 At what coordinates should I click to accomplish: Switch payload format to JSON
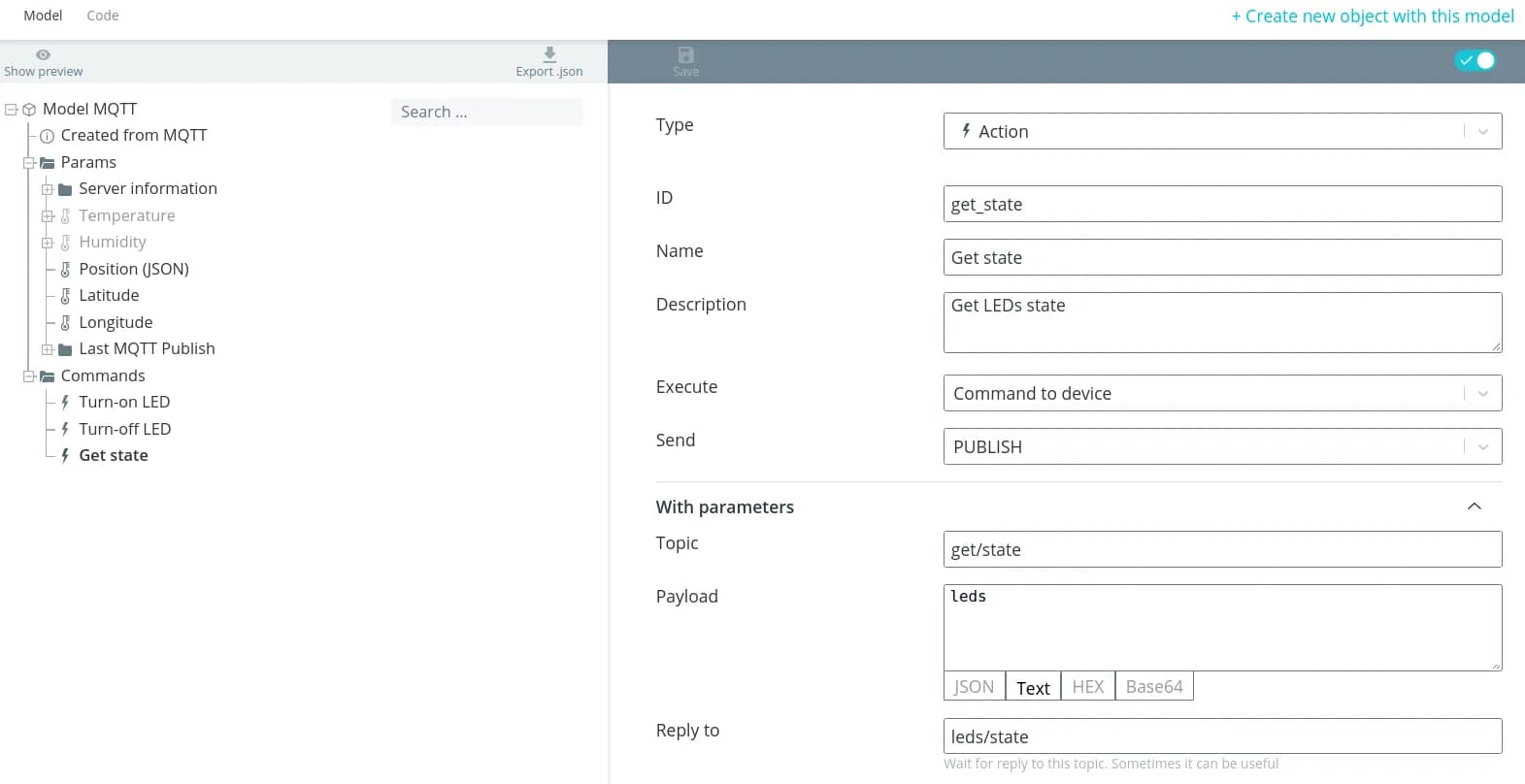974,687
